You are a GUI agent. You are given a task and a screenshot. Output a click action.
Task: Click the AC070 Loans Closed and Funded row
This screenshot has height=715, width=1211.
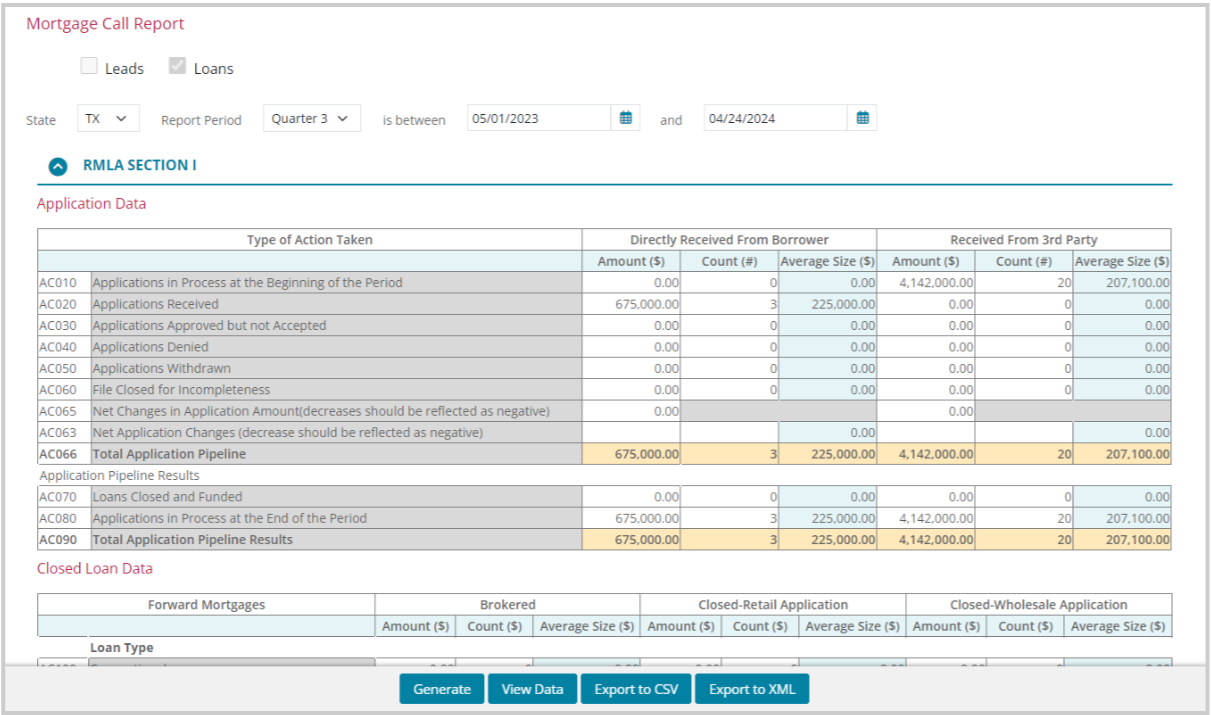point(300,496)
